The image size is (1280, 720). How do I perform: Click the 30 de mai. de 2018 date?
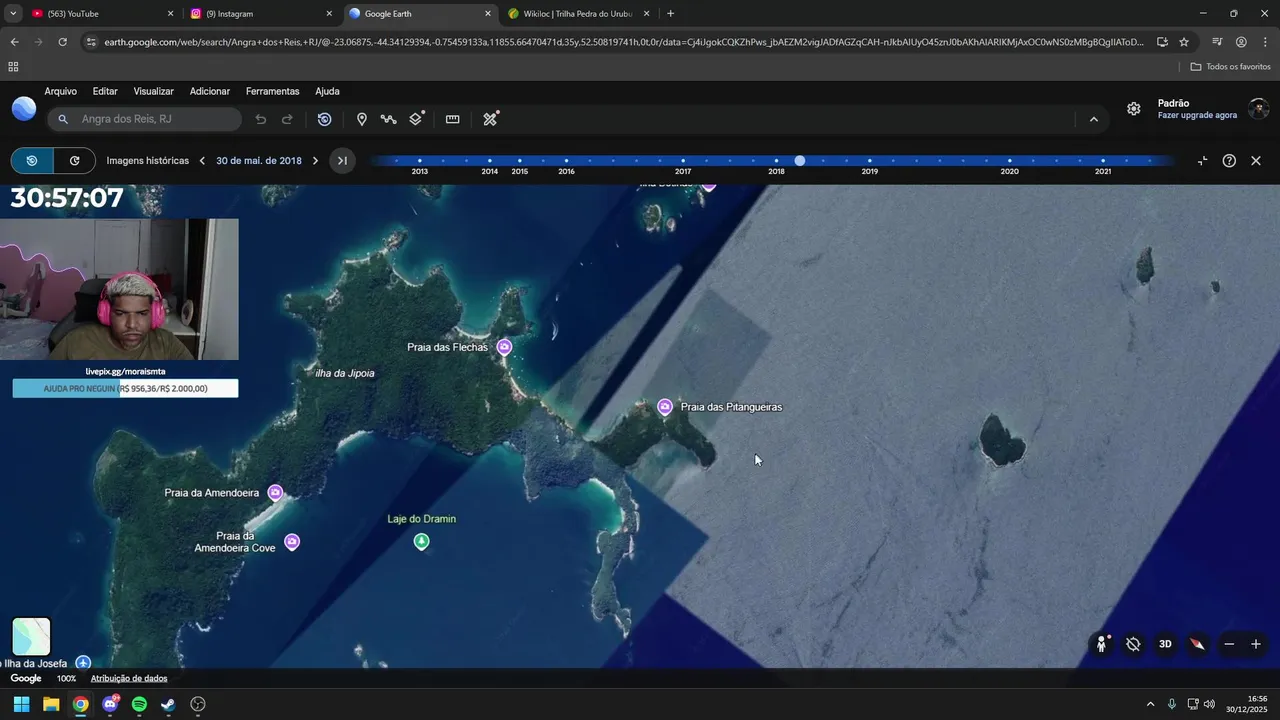pyautogui.click(x=259, y=160)
